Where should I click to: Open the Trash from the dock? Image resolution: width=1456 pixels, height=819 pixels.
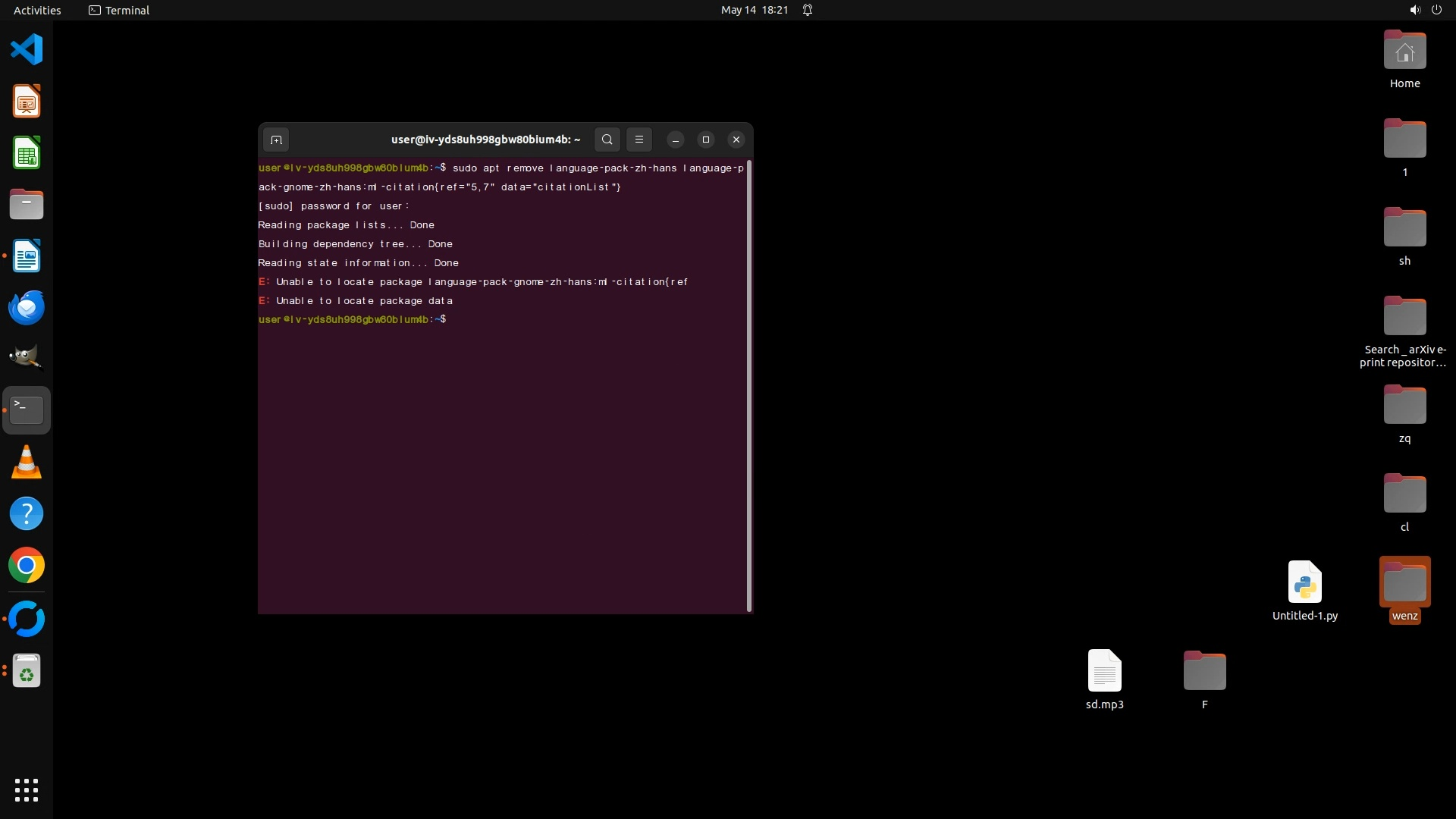tap(27, 671)
